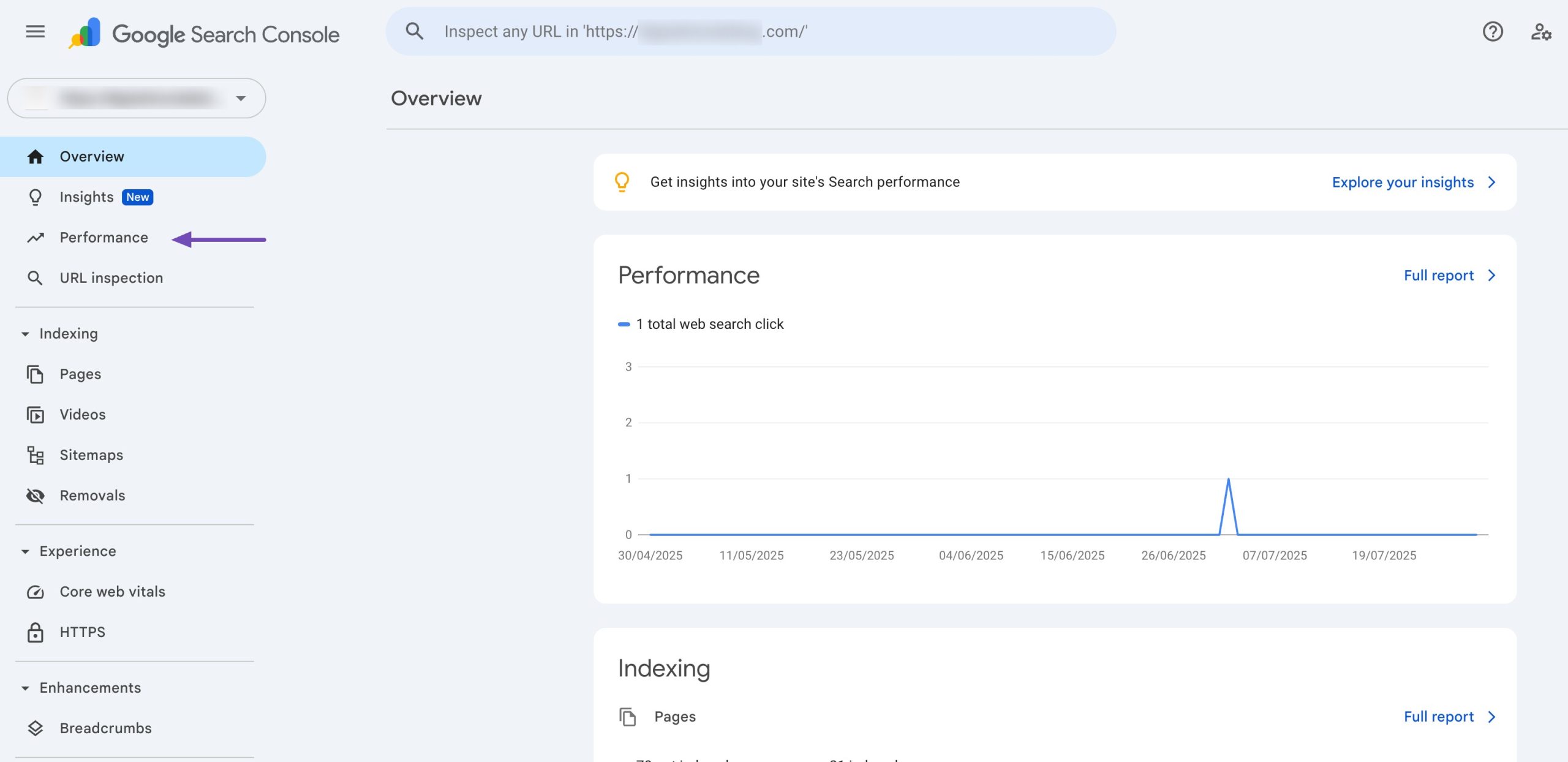1568x762 pixels.
Task: Click the Videos icon in sidebar
Action: (x=35, y=414)
